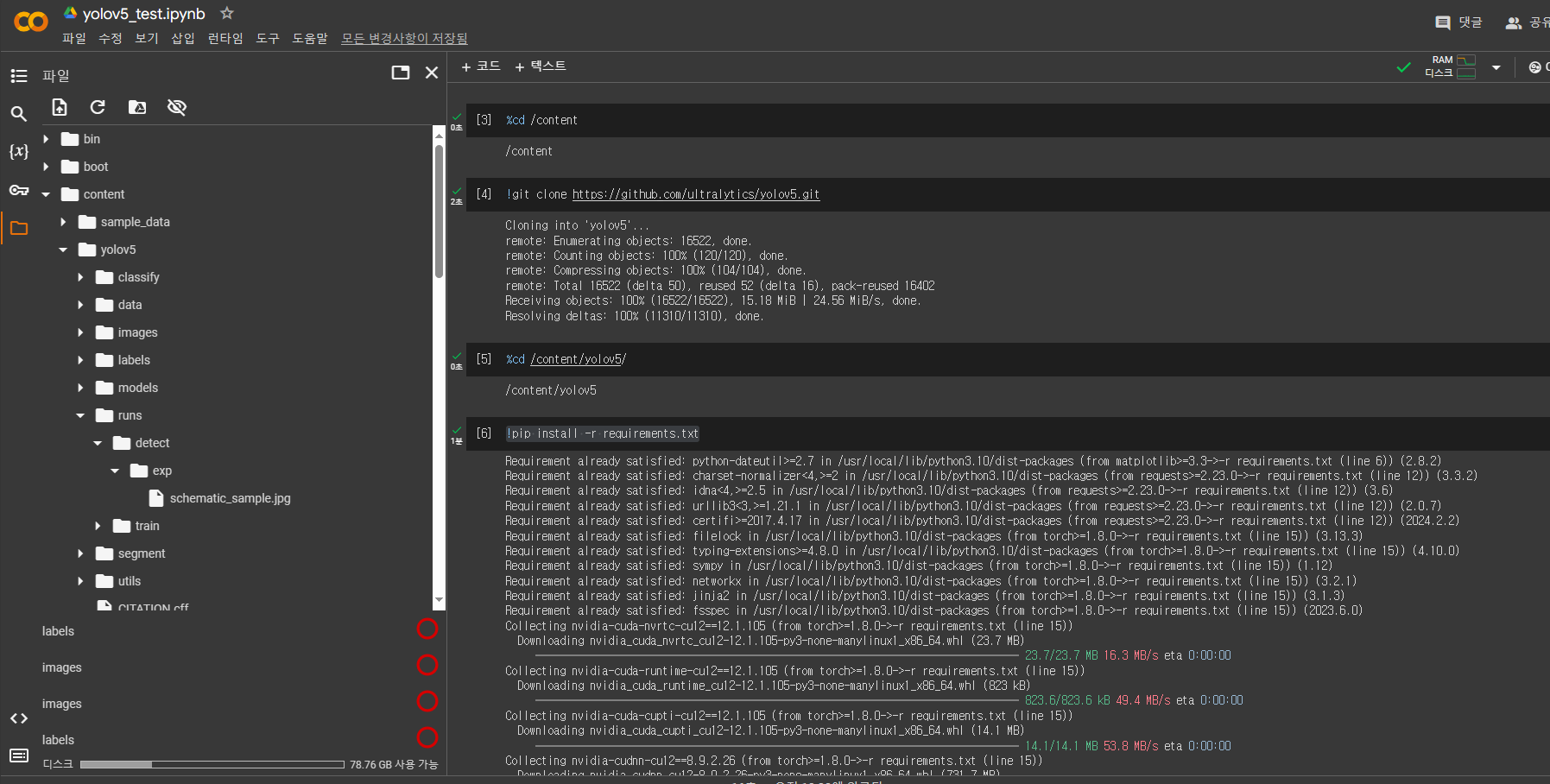Open the Colab home logo

pos(31,22)
